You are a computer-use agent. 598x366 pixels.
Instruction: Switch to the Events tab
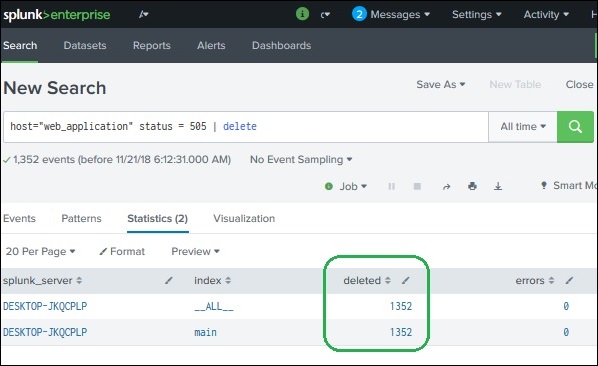19,218
